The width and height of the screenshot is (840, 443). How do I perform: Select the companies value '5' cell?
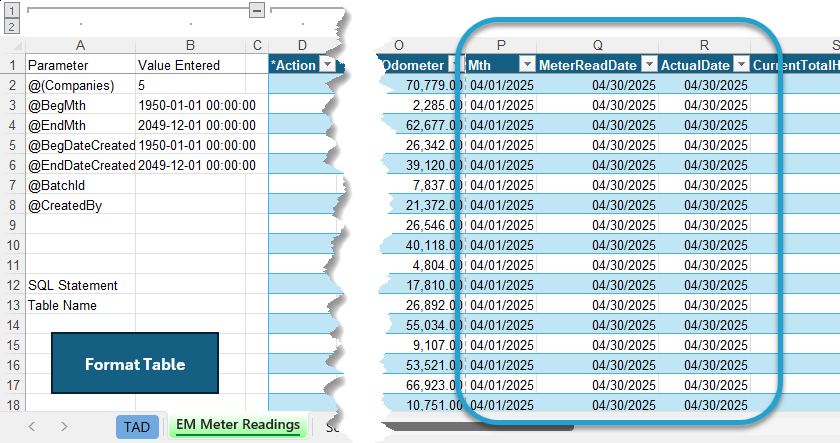[x=190, y=85]
